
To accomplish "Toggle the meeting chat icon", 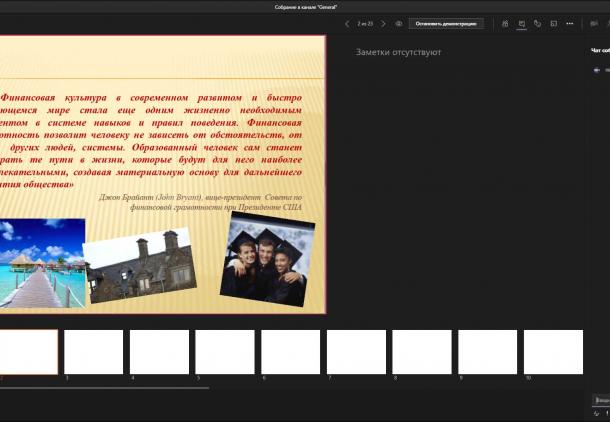I will pyautogui.click(x=521, y=23).
